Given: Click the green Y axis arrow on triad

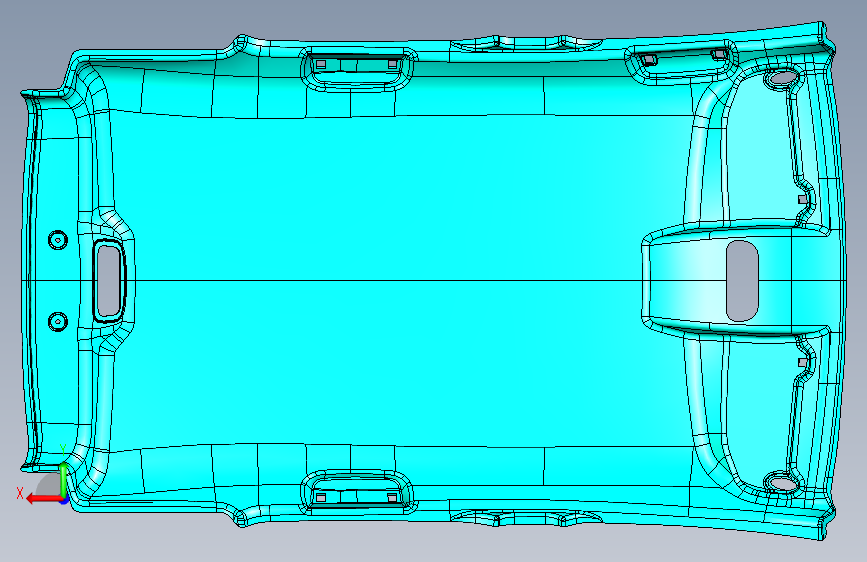Looking at the screenshot, I should click(64, 480).
